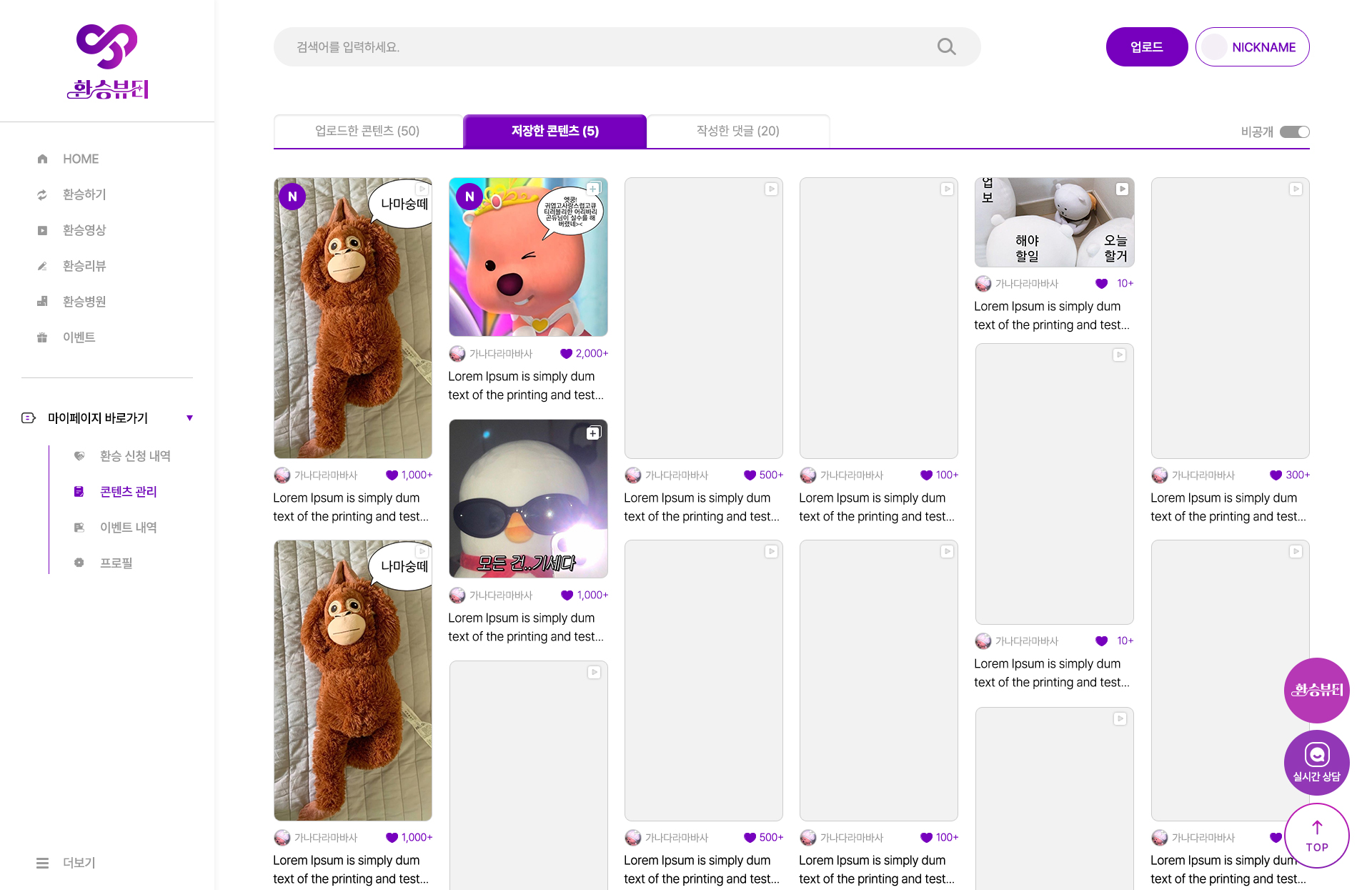Switch to 작성한 댓글 (20) tab

pos(737,131)
